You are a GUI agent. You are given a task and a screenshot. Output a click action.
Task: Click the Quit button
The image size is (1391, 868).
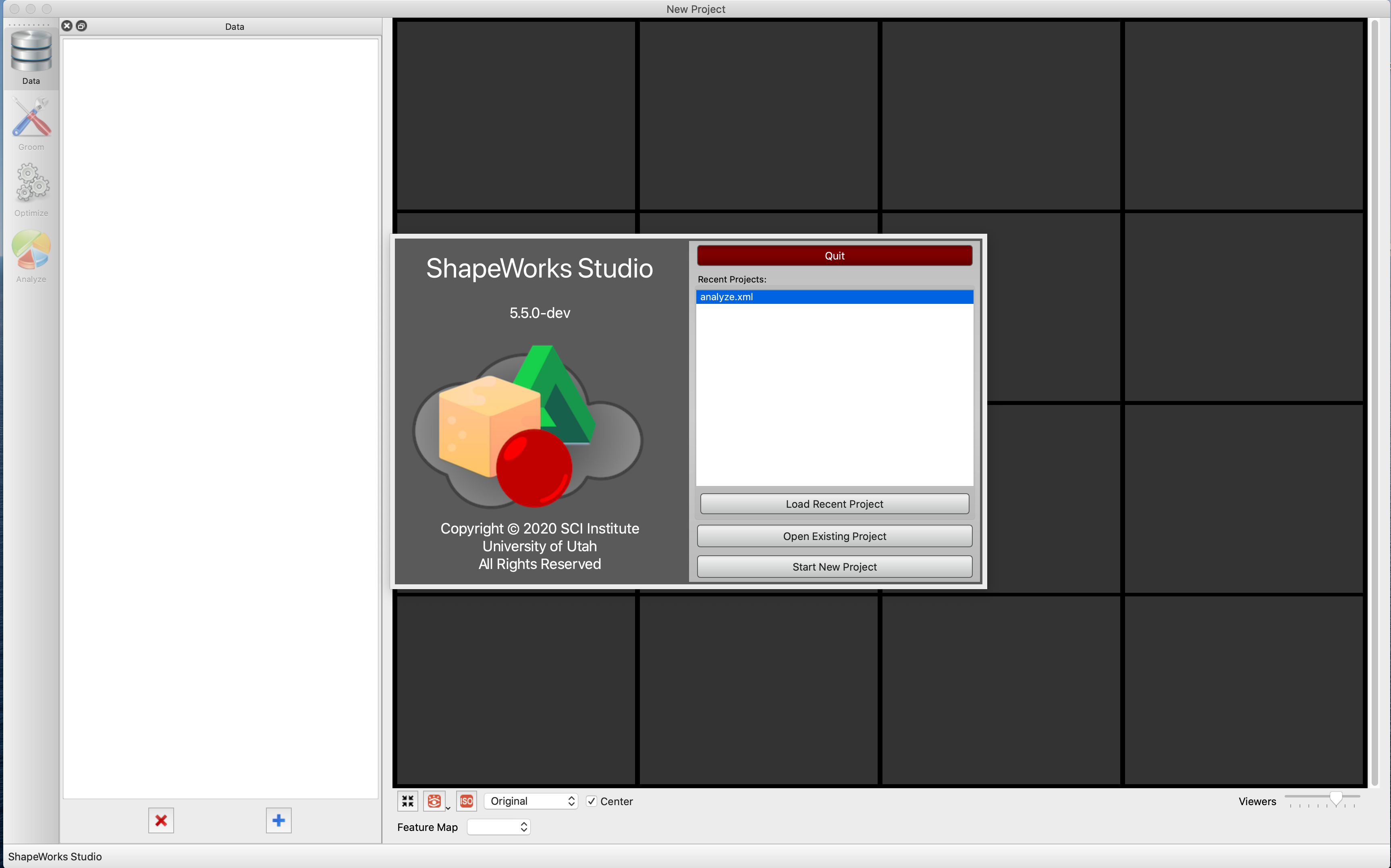click(x=834, y=255)
